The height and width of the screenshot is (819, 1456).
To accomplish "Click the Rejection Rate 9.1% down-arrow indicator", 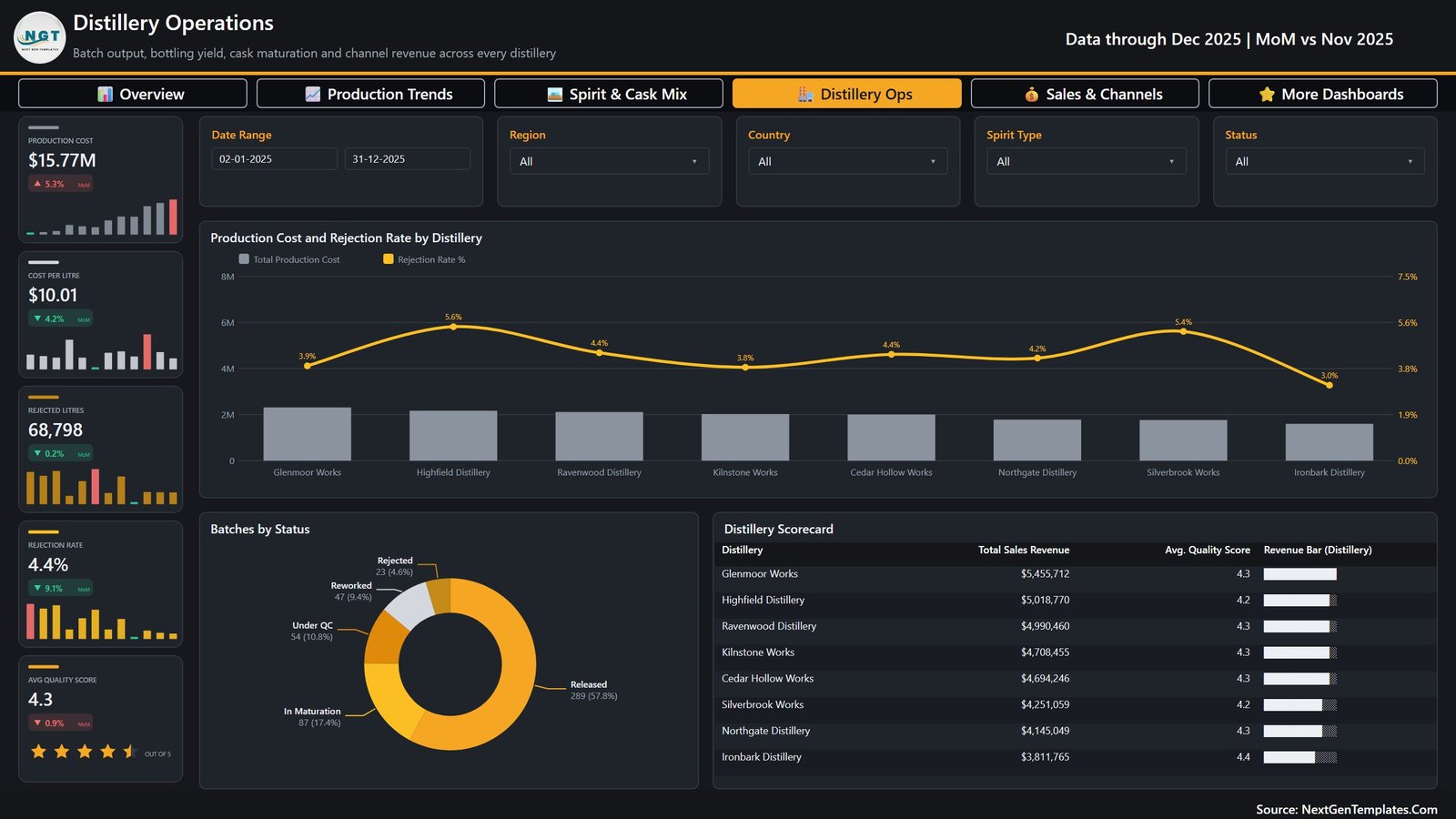I will click(37, 588).
